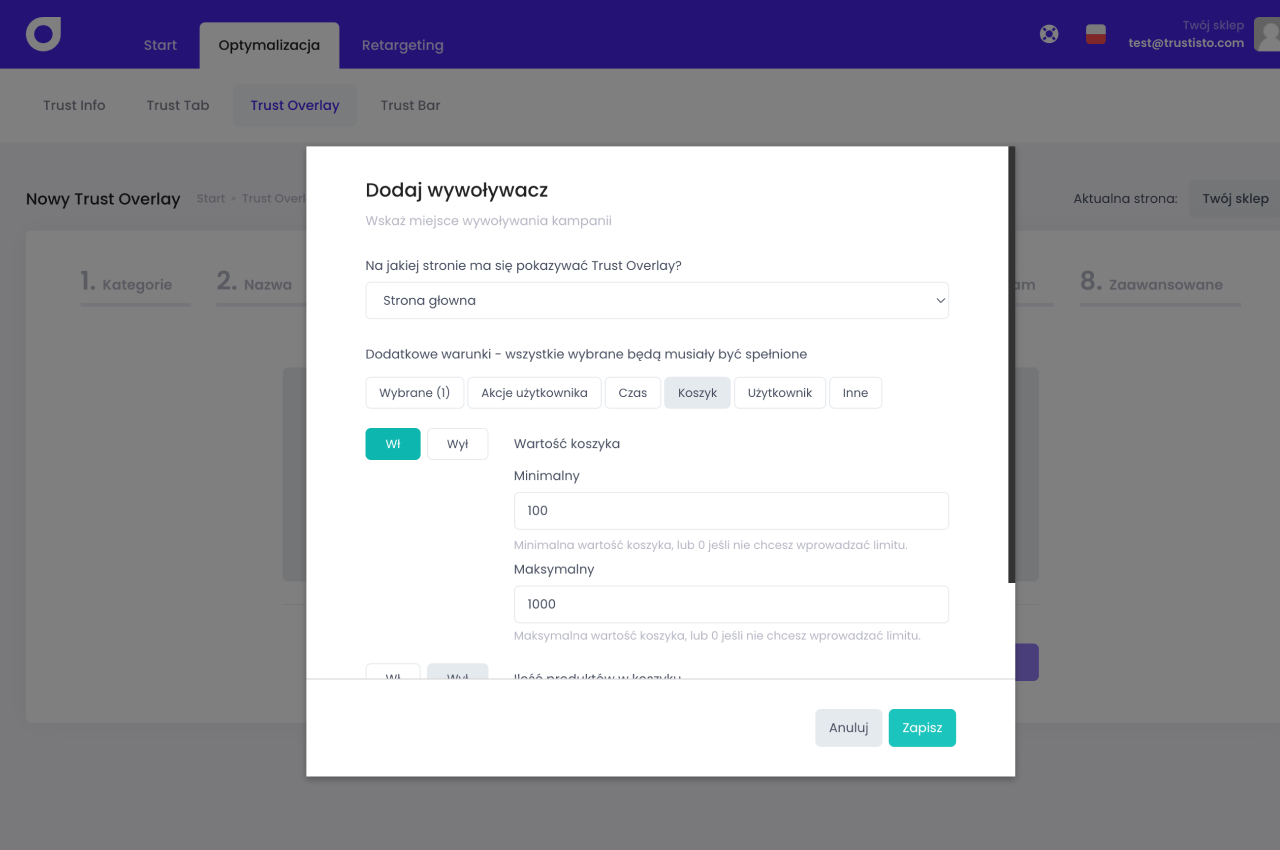Open the help lifebuoy icon
This screenshot has height=850, width=1280.
click(1049, 34)
